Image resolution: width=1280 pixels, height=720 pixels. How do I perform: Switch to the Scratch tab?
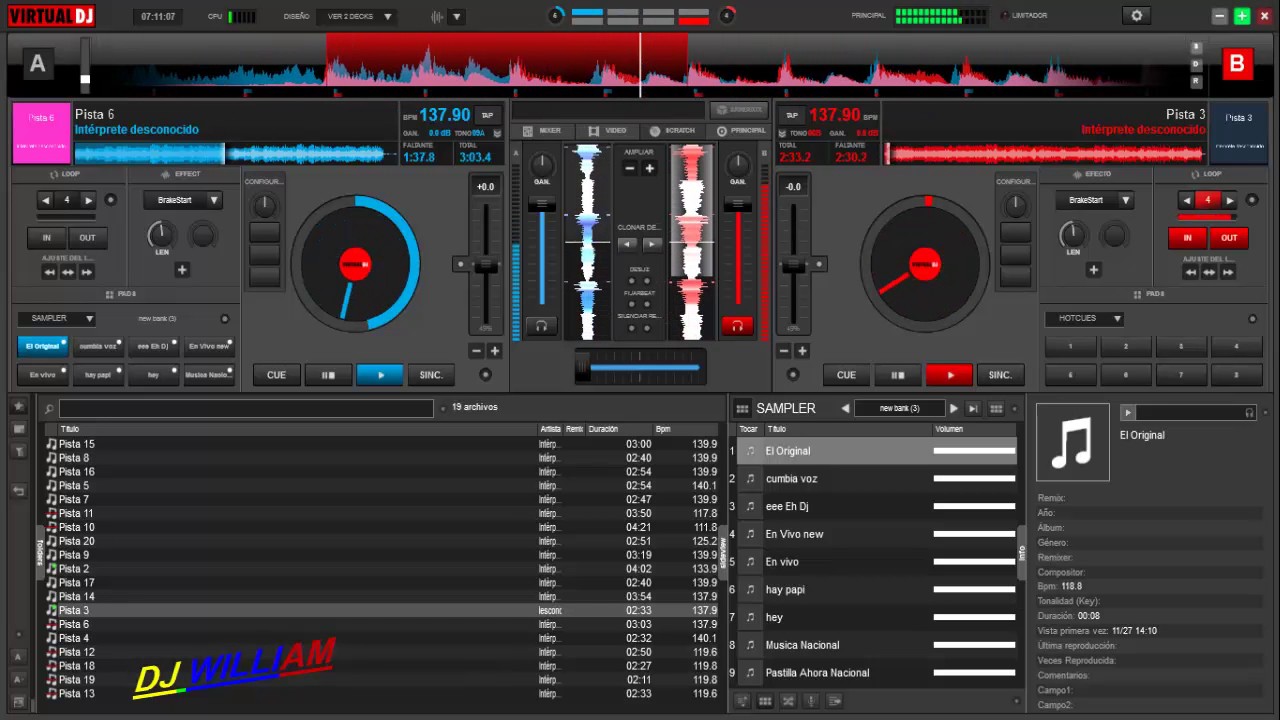point(673,131)
